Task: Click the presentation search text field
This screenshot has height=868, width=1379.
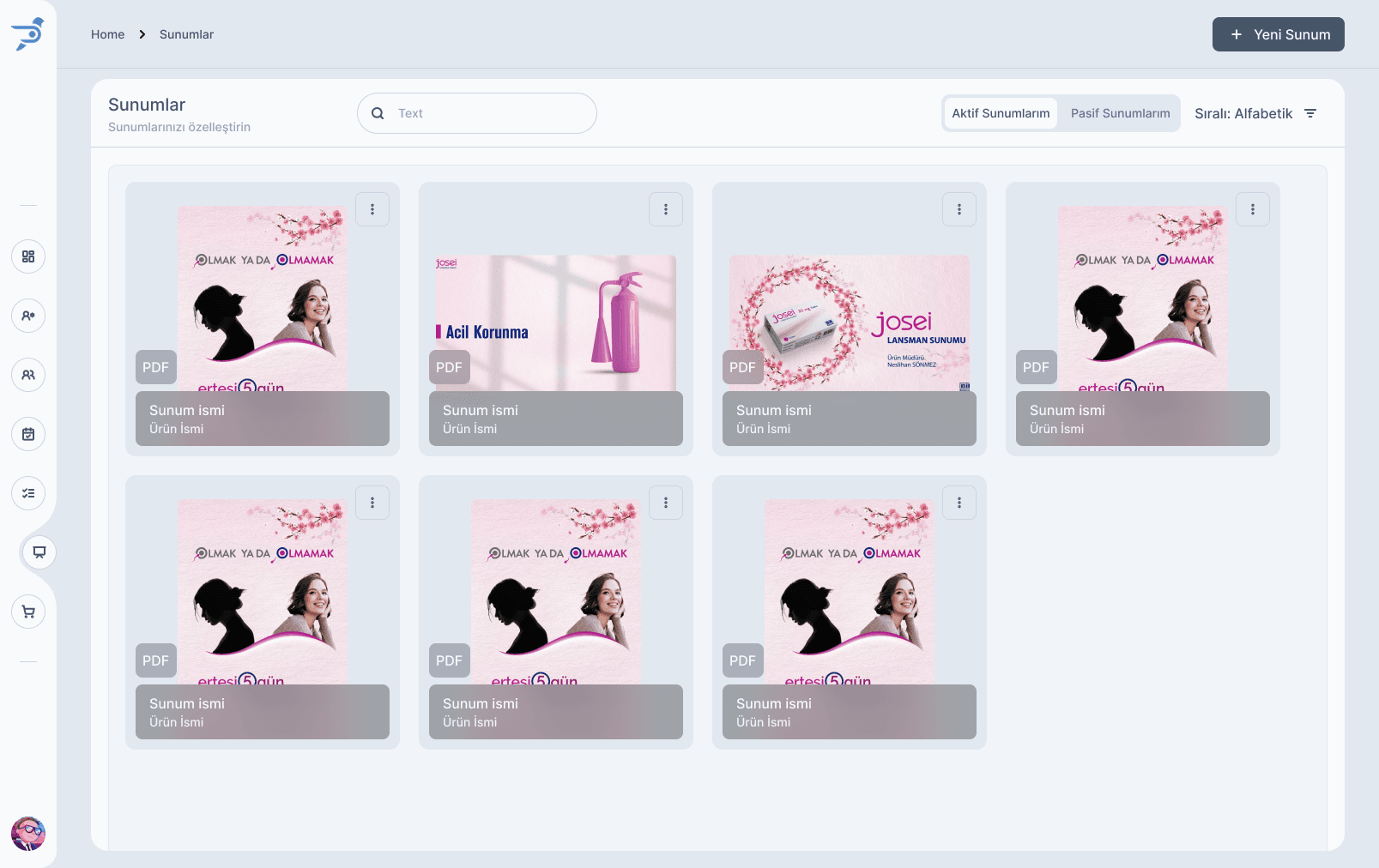Action: (x=489, y=113)
